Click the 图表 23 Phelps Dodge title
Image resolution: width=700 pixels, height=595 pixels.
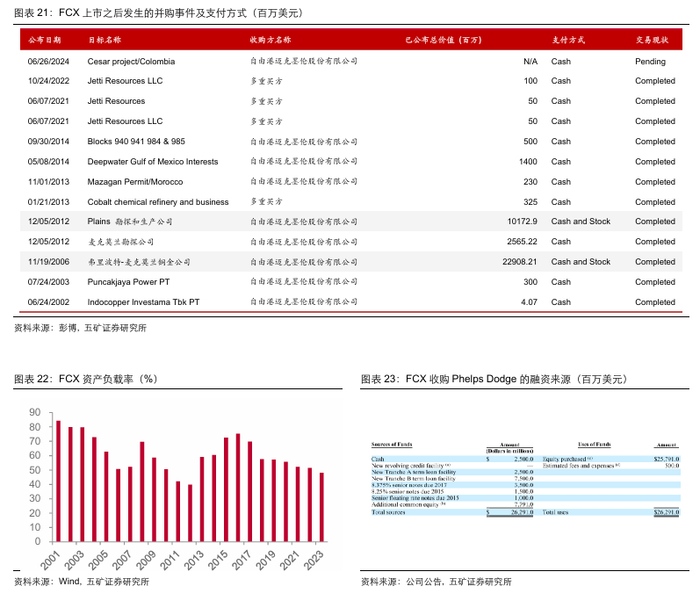point(493,379)
